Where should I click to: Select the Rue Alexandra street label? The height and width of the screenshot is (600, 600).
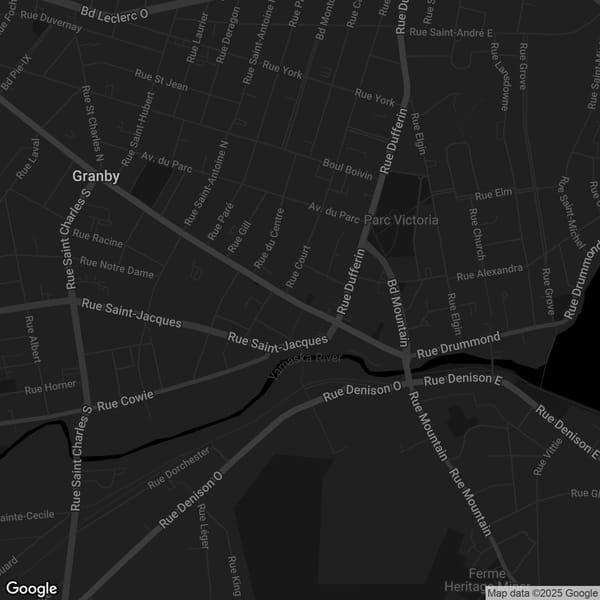[x=489, y=272]
